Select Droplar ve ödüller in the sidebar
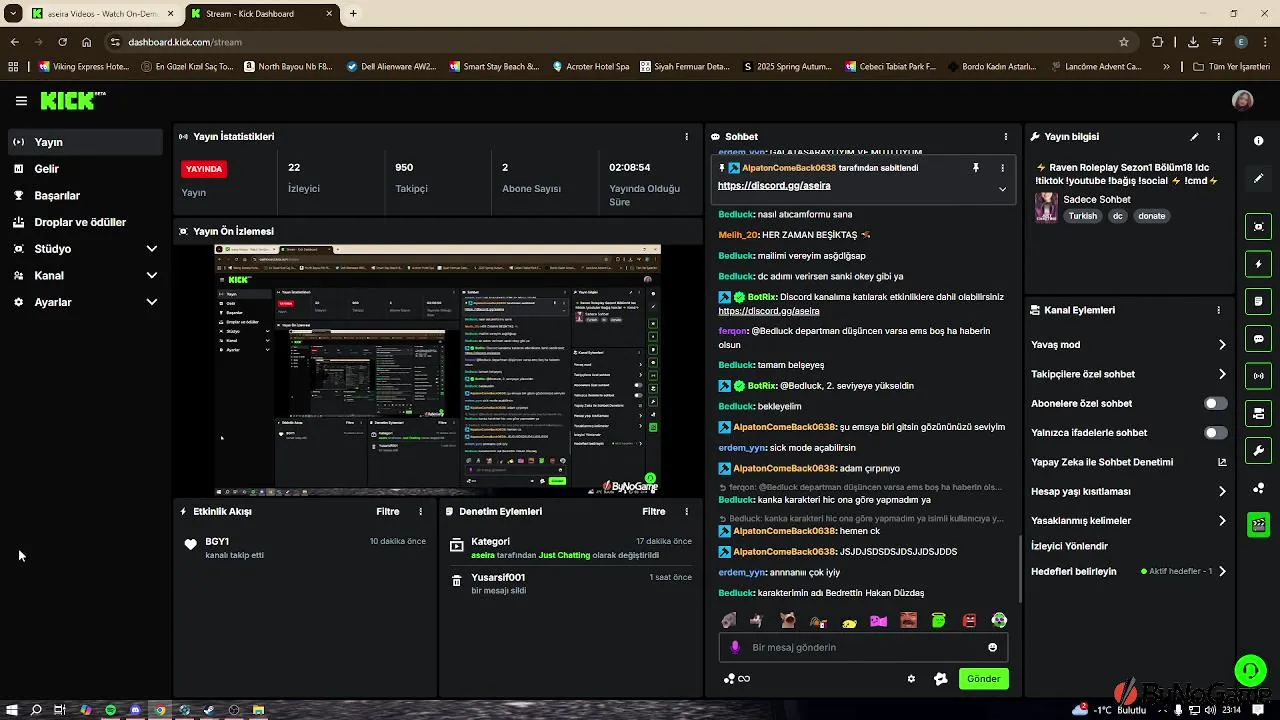This screenshot has width=1280, height=720. coord(85,222)
